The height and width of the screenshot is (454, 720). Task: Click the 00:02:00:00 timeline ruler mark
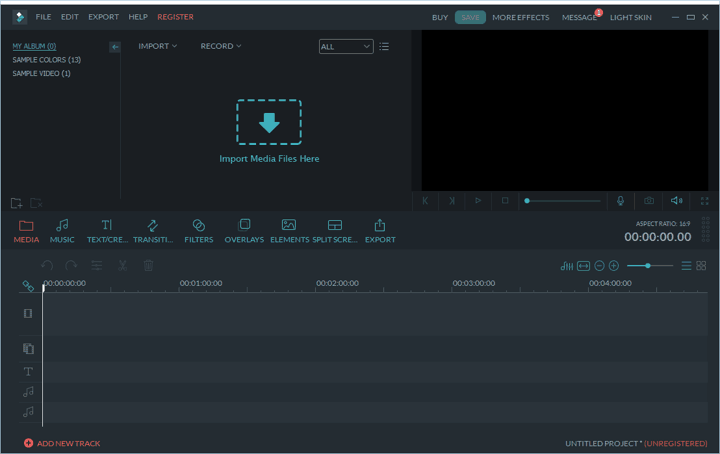338,283
